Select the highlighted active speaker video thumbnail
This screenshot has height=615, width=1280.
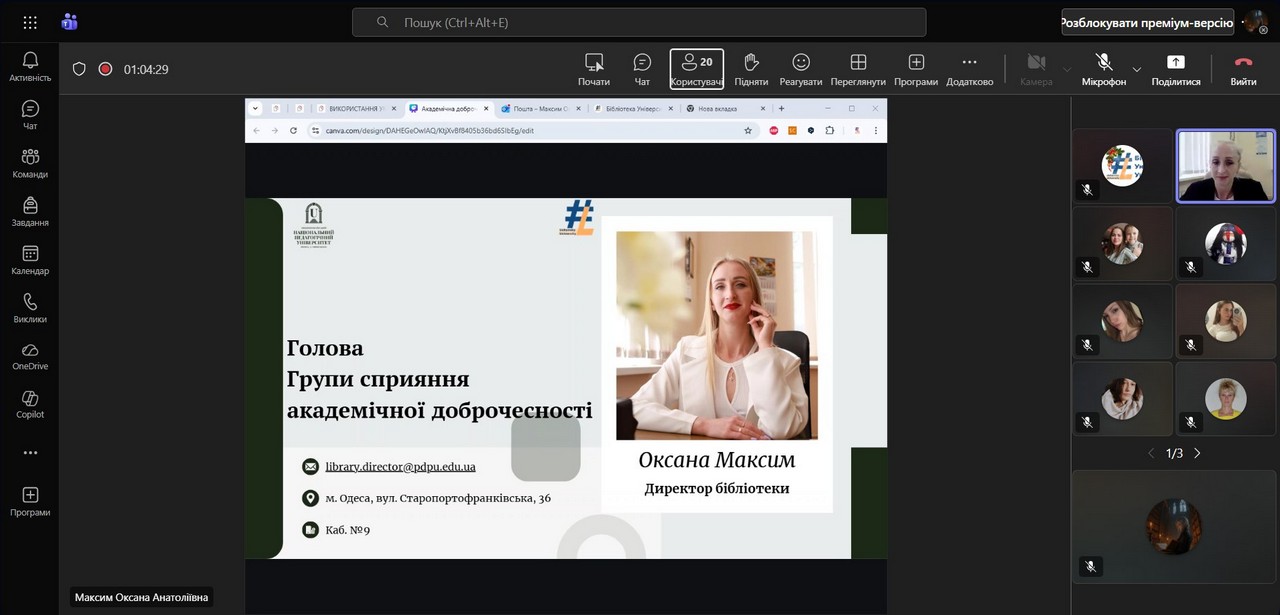click(x=1225, y=166)
